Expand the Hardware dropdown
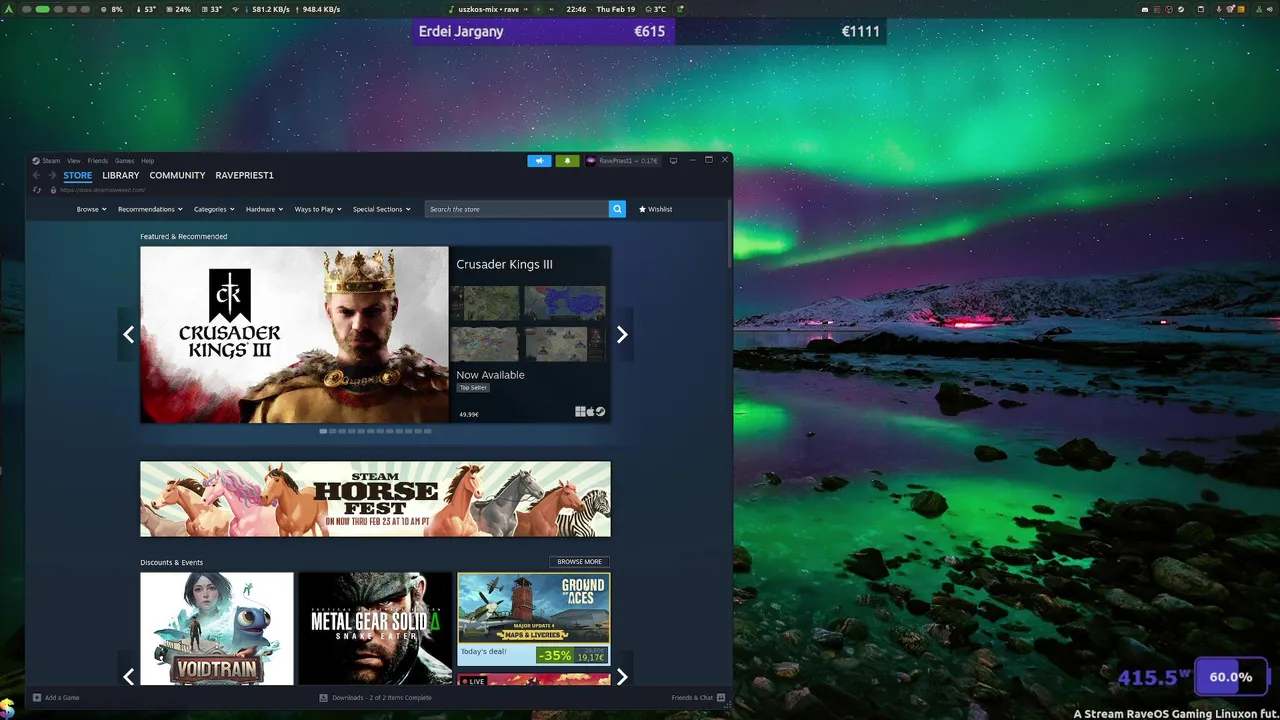Image resolution: width=1280 pixels, height=720 pixels. 264,209
